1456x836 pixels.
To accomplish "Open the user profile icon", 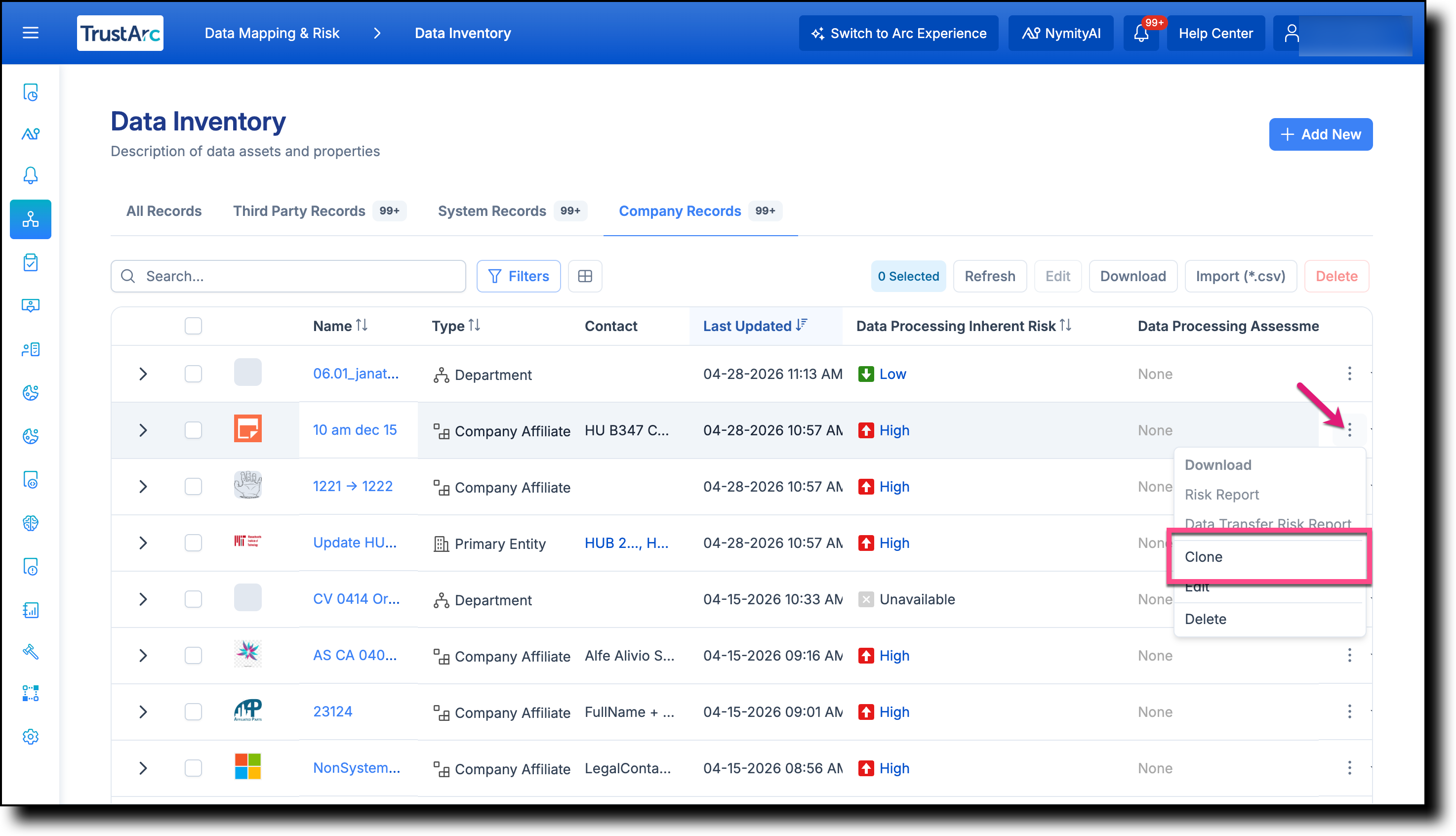I will tap(1292, 33).
